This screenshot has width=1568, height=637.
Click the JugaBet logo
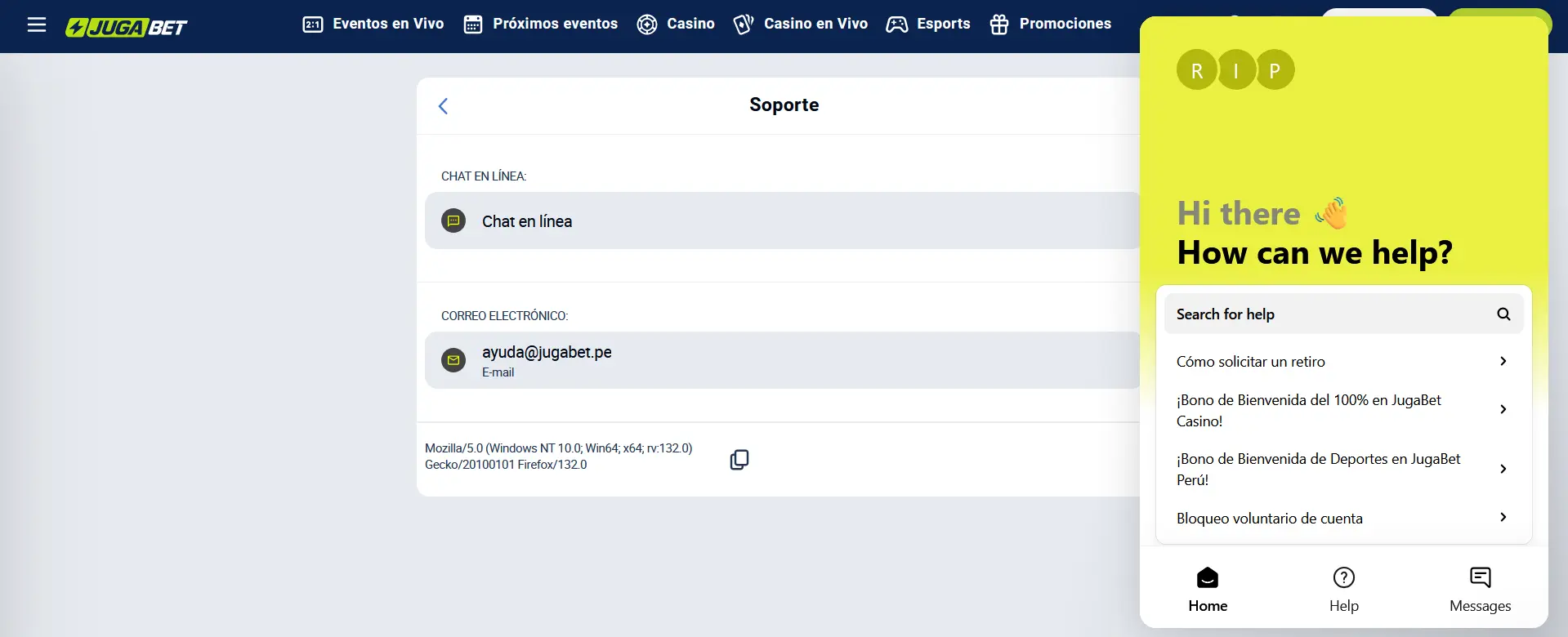pyautogui.click(x=127, y=27)
